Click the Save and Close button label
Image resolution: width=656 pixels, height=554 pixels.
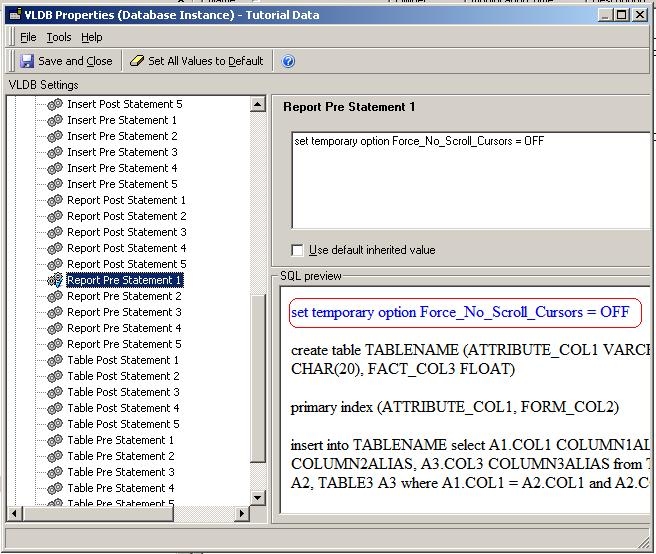point(75,61)
